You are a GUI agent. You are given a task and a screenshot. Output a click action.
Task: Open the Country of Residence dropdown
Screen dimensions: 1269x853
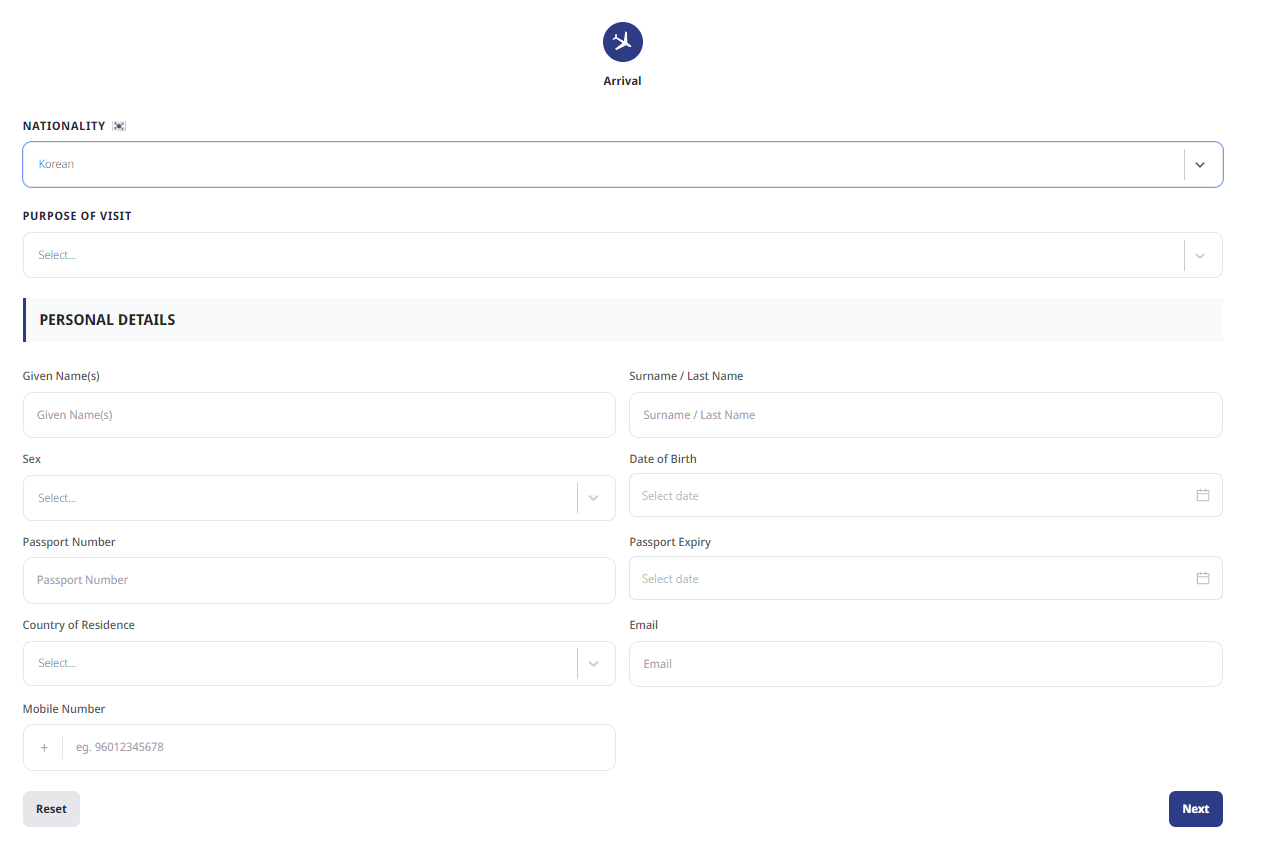[x=319, y=663]
